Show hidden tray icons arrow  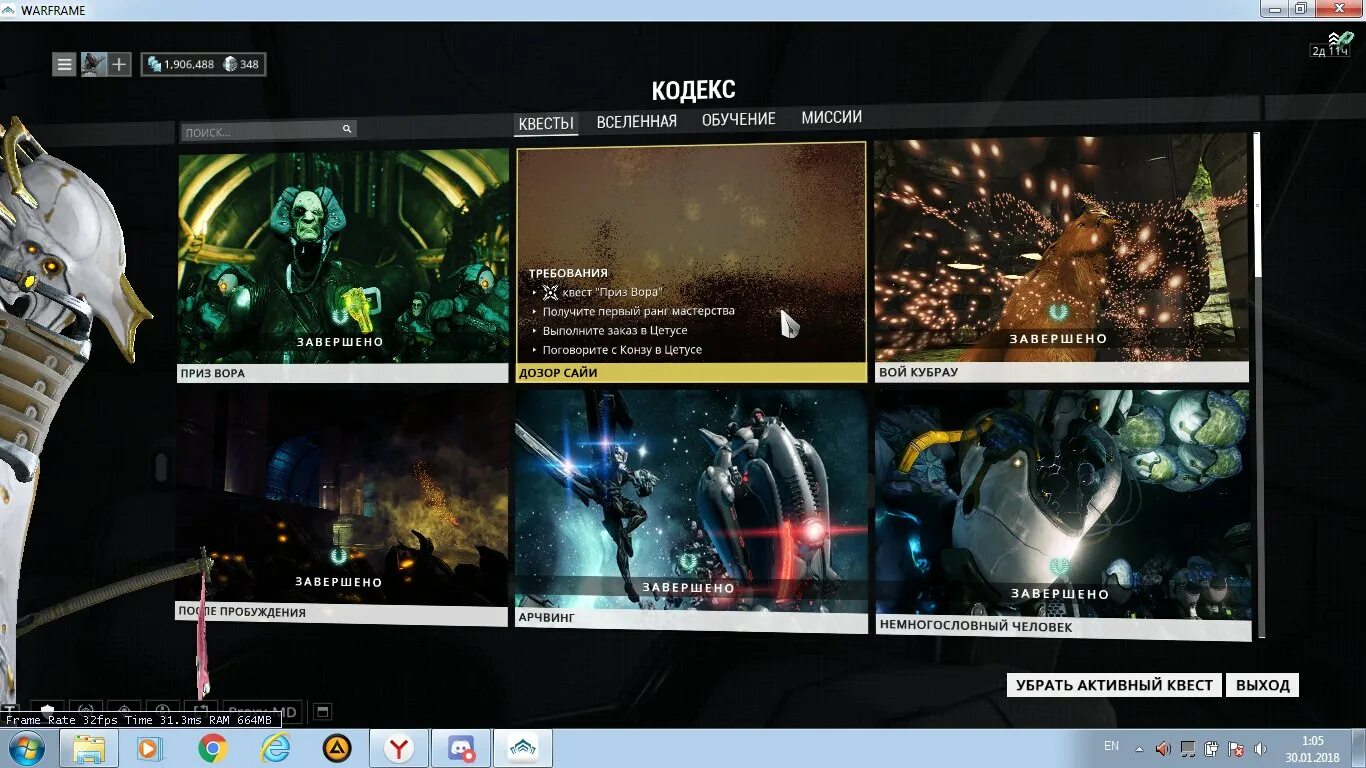(x=1139, y=748)
